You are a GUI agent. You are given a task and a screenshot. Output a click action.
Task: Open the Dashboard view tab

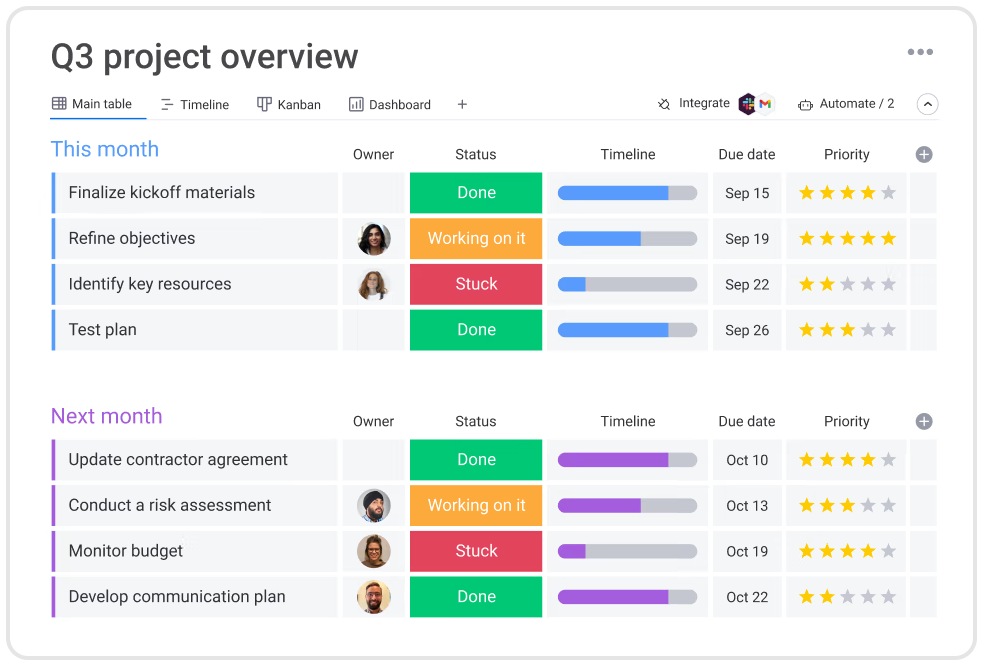390,104
